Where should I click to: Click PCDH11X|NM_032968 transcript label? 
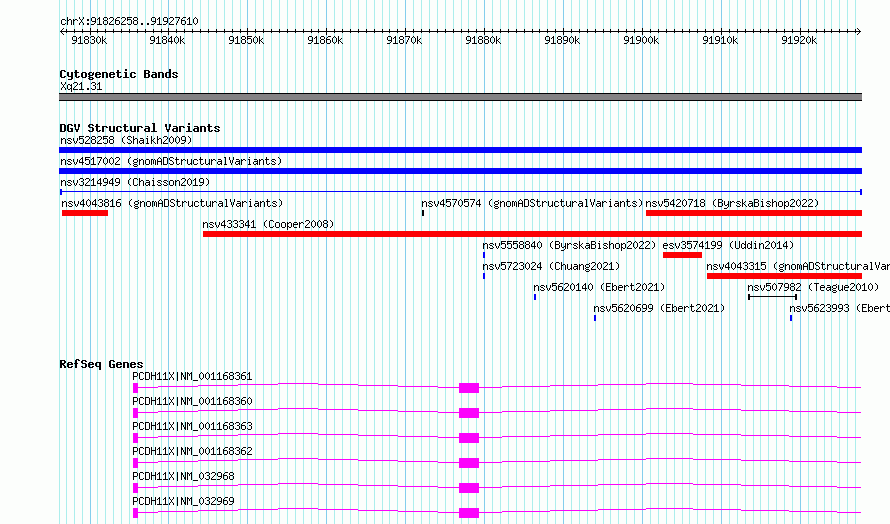pyautogui.click(x=183, y=476)
